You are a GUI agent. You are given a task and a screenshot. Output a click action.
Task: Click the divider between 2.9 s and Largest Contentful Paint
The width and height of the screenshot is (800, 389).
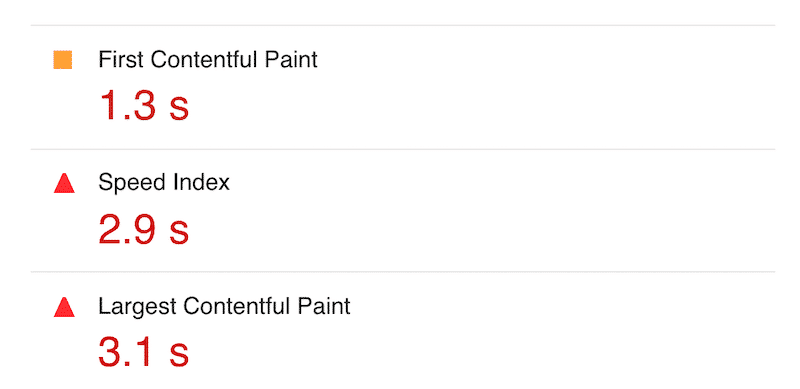[403, 272]
